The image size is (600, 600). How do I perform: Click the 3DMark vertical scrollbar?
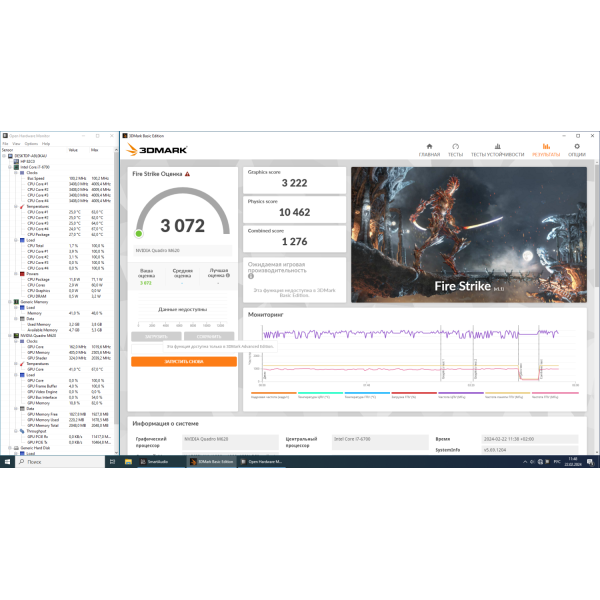tap(597, 226)
